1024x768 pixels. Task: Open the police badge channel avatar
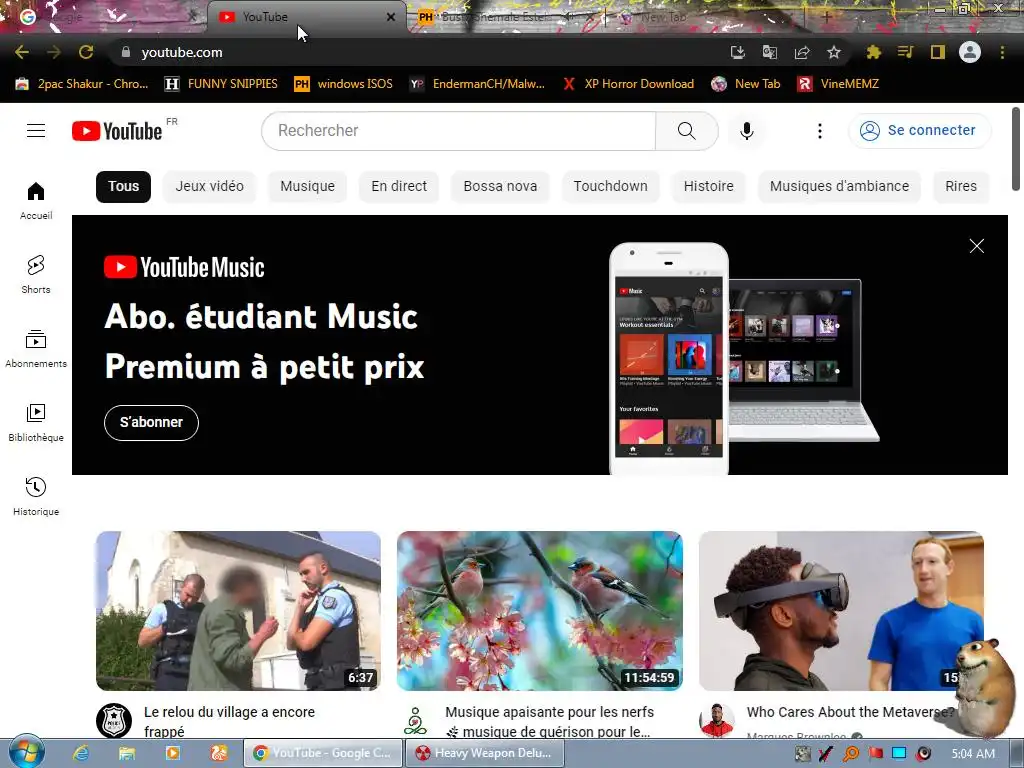tap(114, 720)
